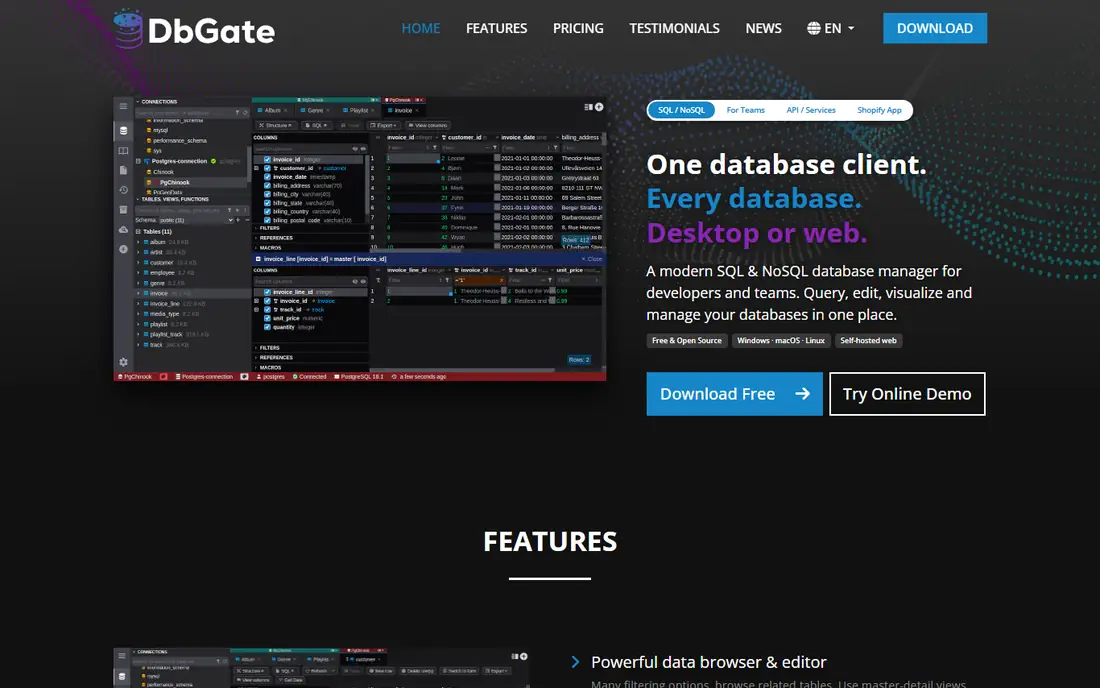The width and height of the screenshot is (1100, 688).
Task: Click the circled plus icon in app sidebar
Action: 123,249
